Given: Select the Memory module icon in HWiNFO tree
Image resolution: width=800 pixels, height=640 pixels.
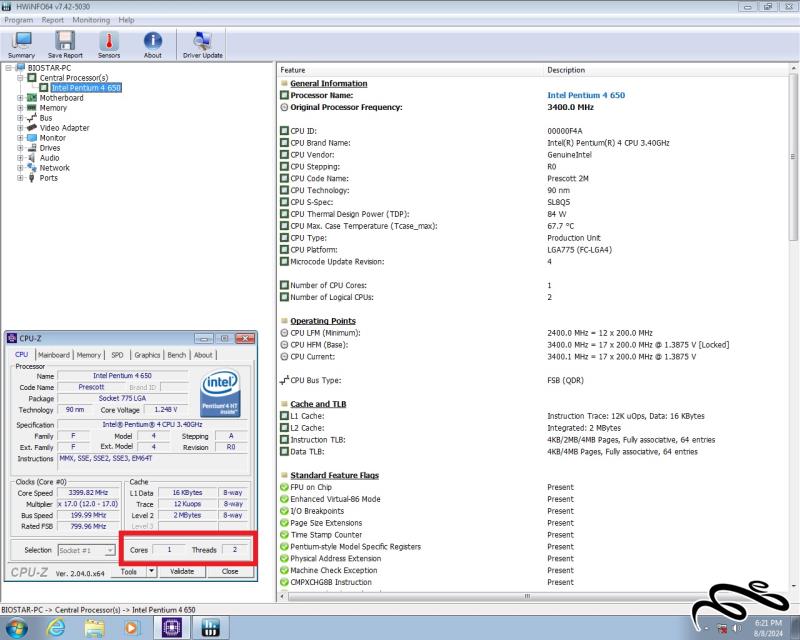Looking at the screenshot, I should coord(32,108).
